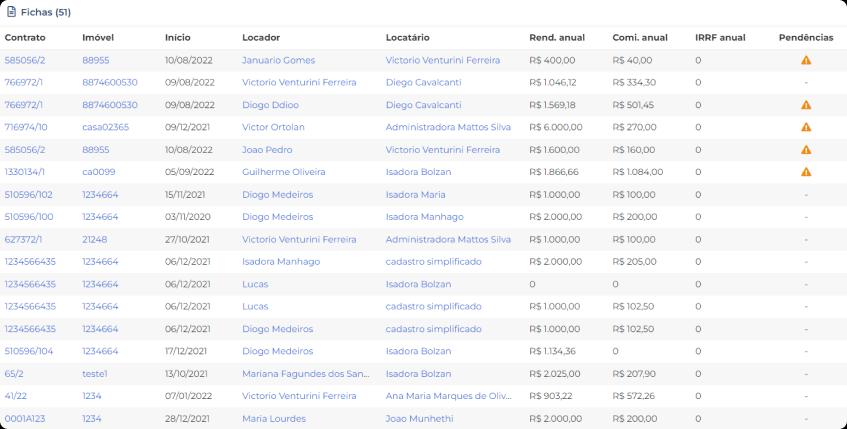The image size is (847, 429).
Task: Open warning icon in Victor Ortolan row
Action: [x=806, y=127]
